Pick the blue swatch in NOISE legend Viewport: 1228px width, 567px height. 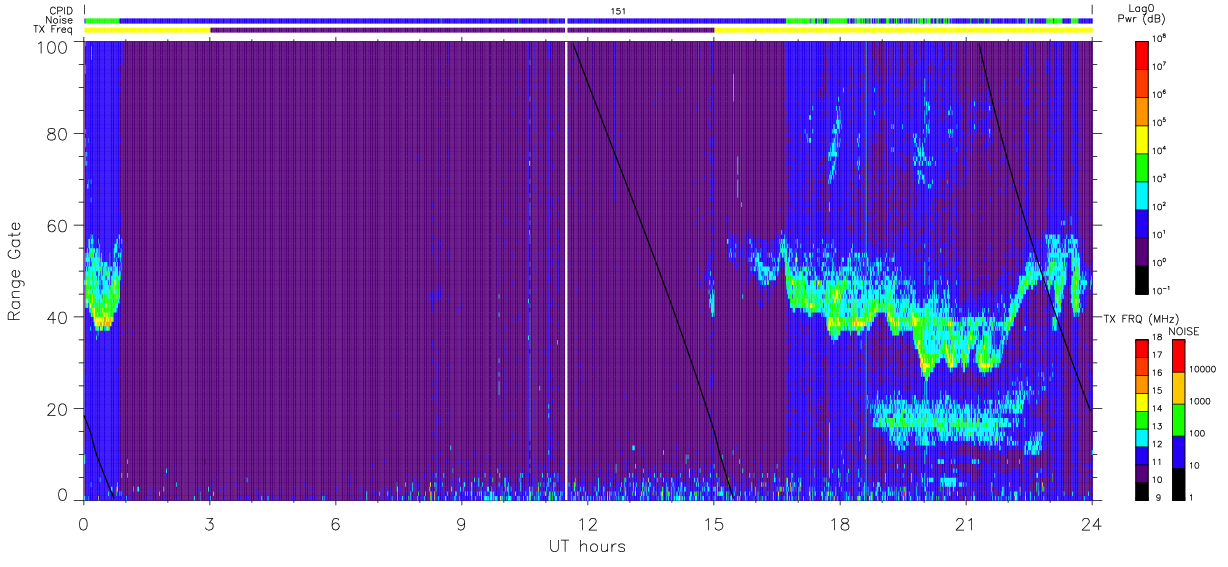[x=1178, y=452]
